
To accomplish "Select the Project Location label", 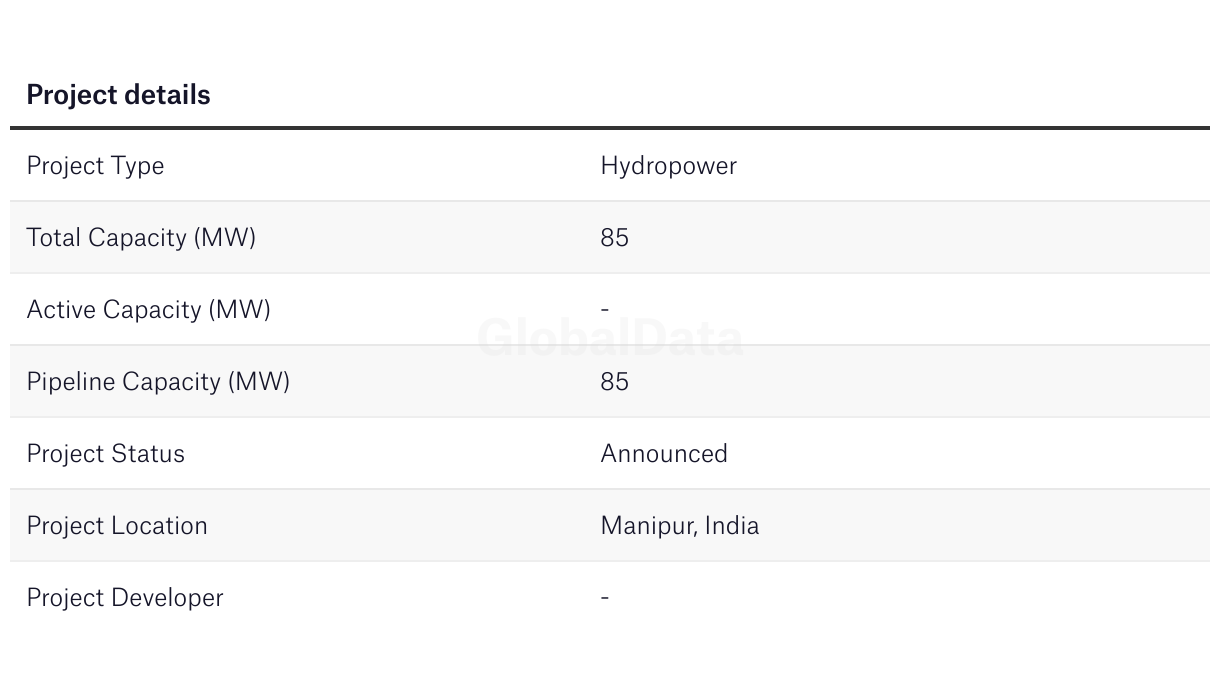I will [x=117, y=526].
